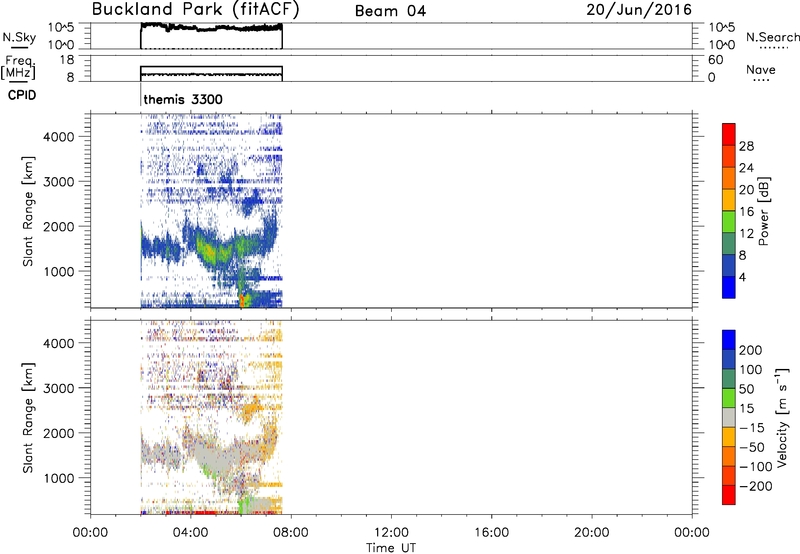800x554 pixels.
Task: Click the yellow-orange 16–20 dB Power swatch
Action: click(x=729, y=199)
